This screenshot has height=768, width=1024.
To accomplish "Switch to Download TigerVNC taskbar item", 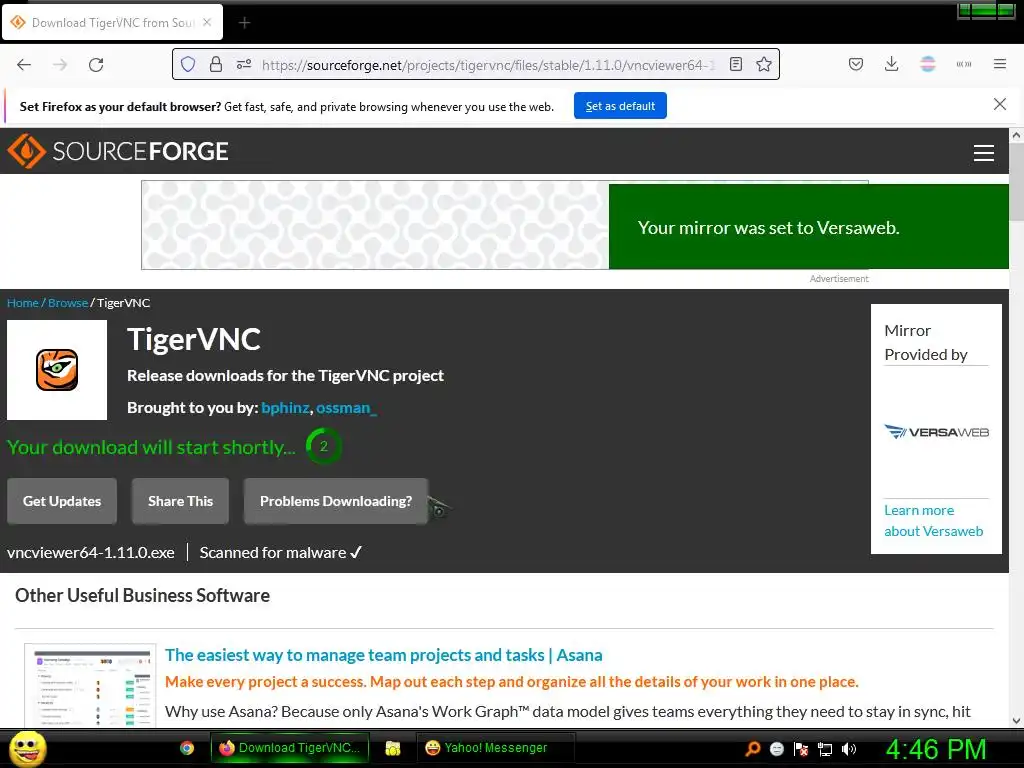I will tap(290, 748).
